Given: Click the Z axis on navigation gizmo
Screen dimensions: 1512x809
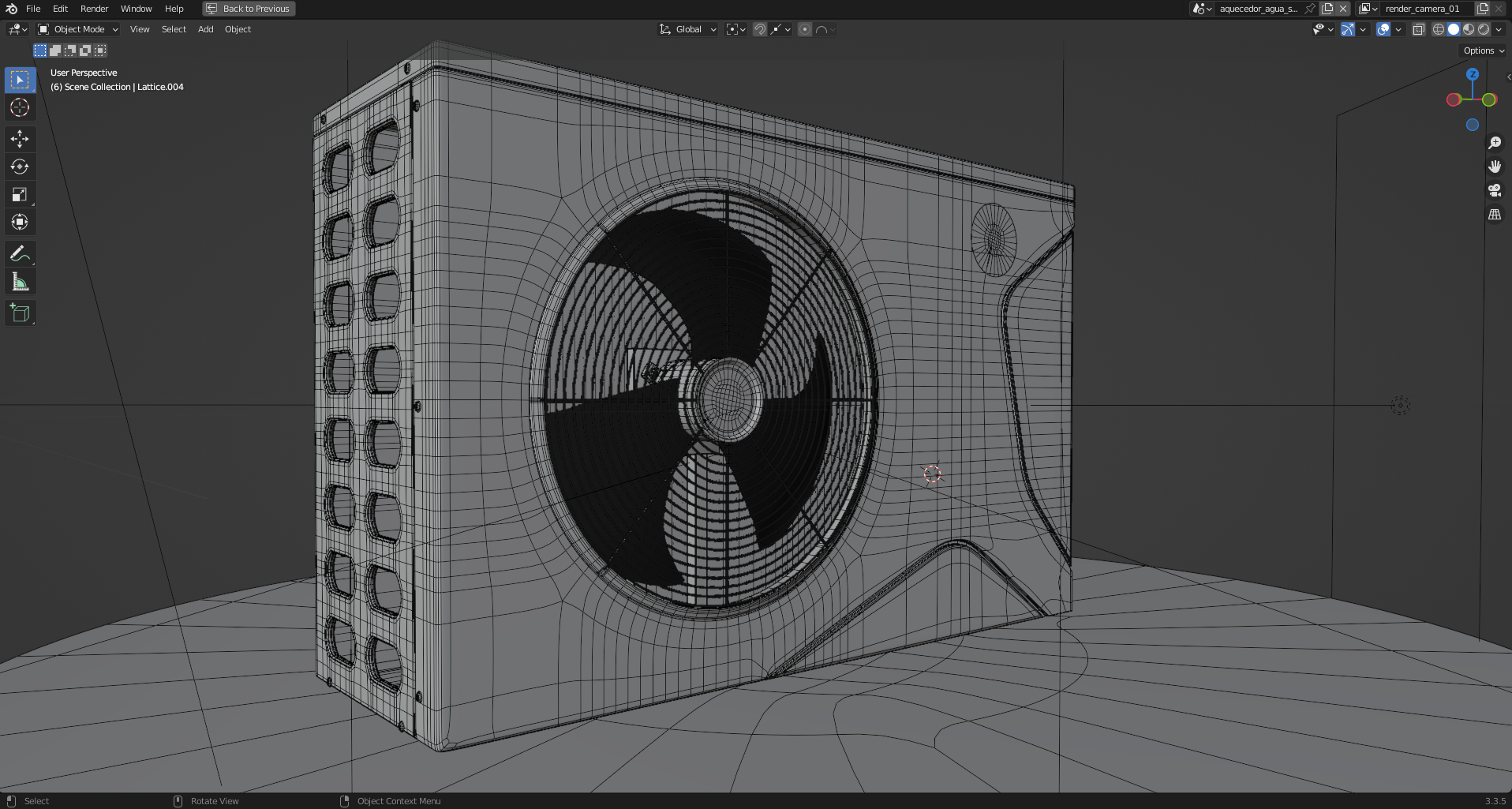Looking at the screenshot, I should point(1473,74).
